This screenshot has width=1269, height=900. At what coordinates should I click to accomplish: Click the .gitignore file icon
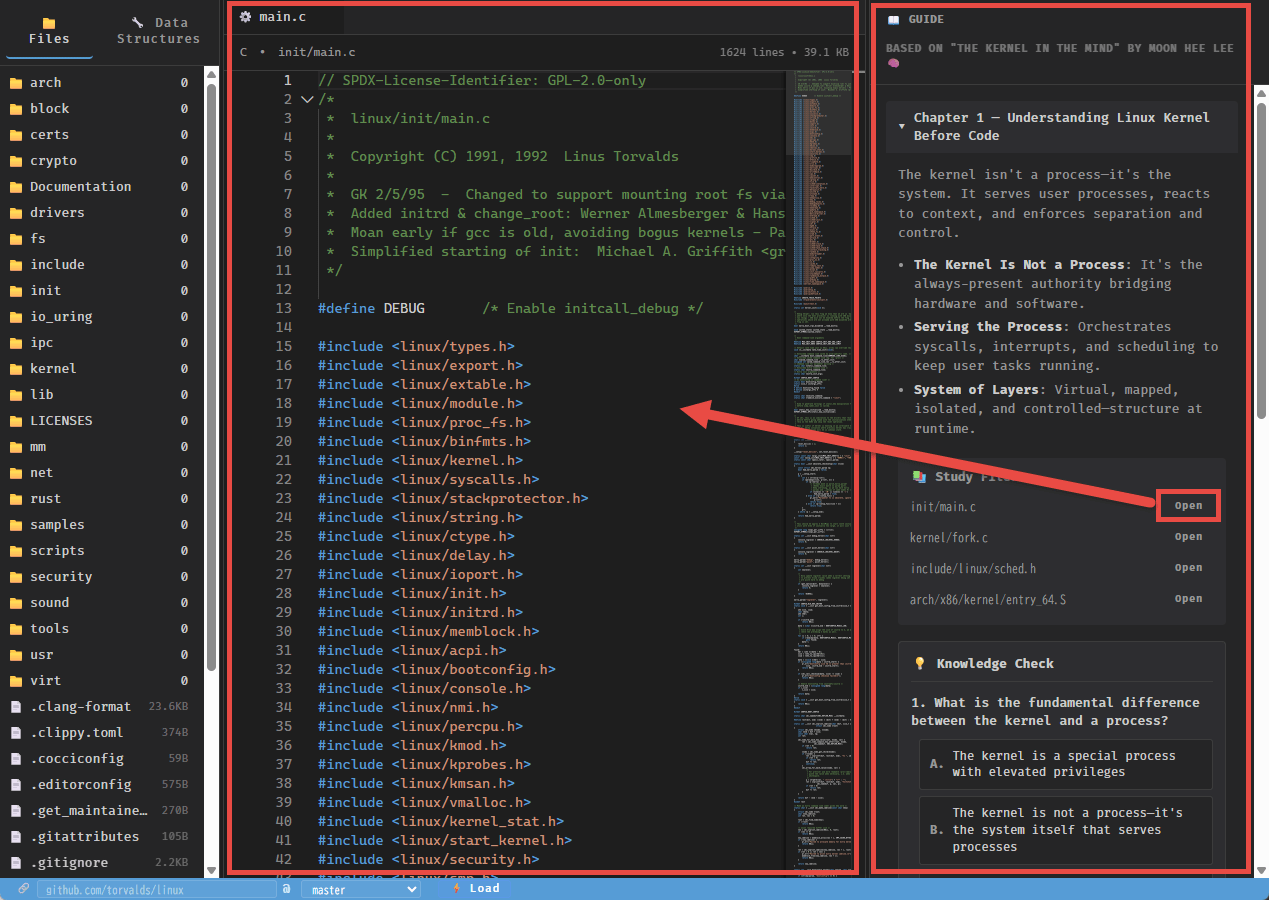[x=16, y=863]
